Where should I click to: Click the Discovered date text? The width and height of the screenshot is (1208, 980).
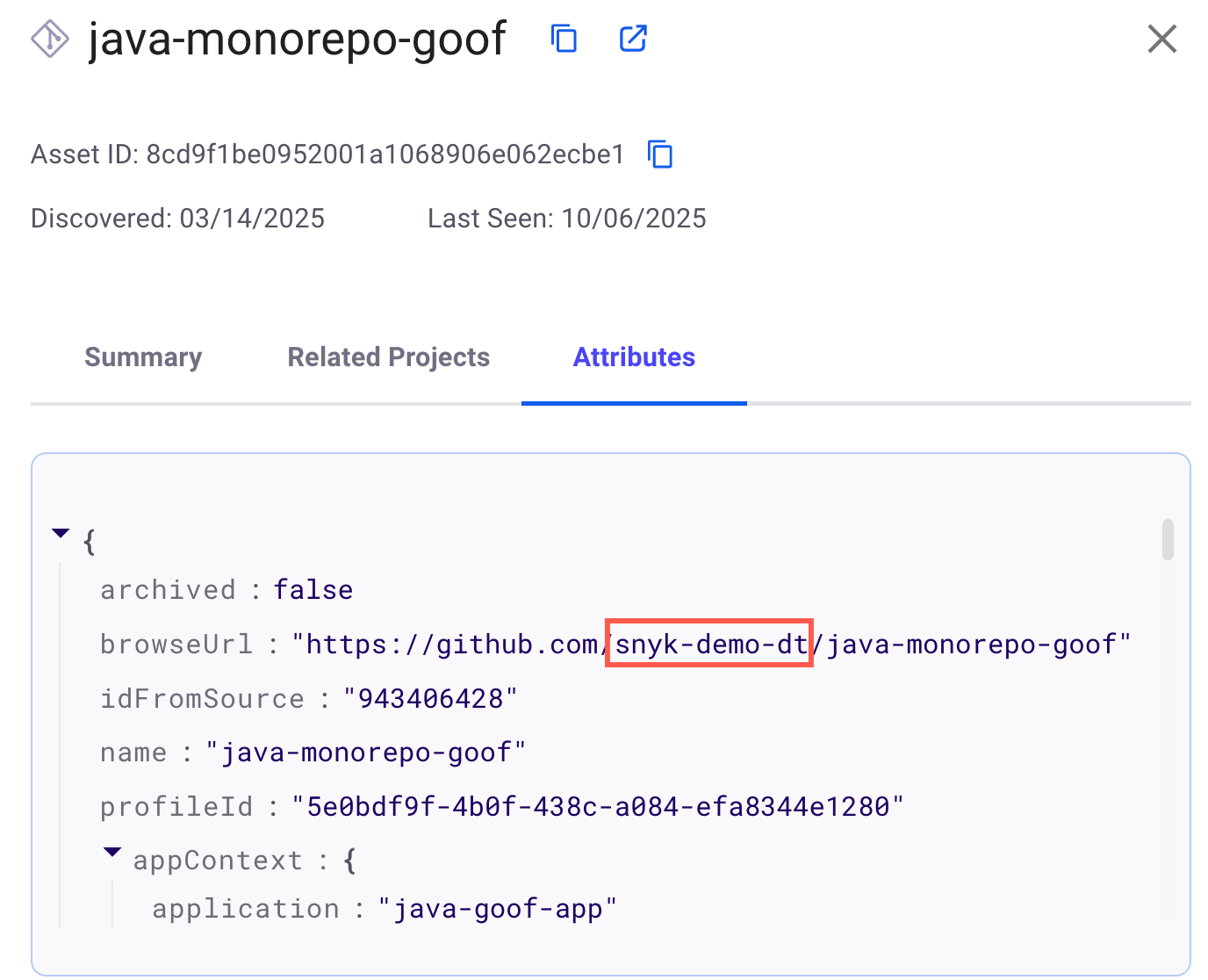(x=251, y=219)
